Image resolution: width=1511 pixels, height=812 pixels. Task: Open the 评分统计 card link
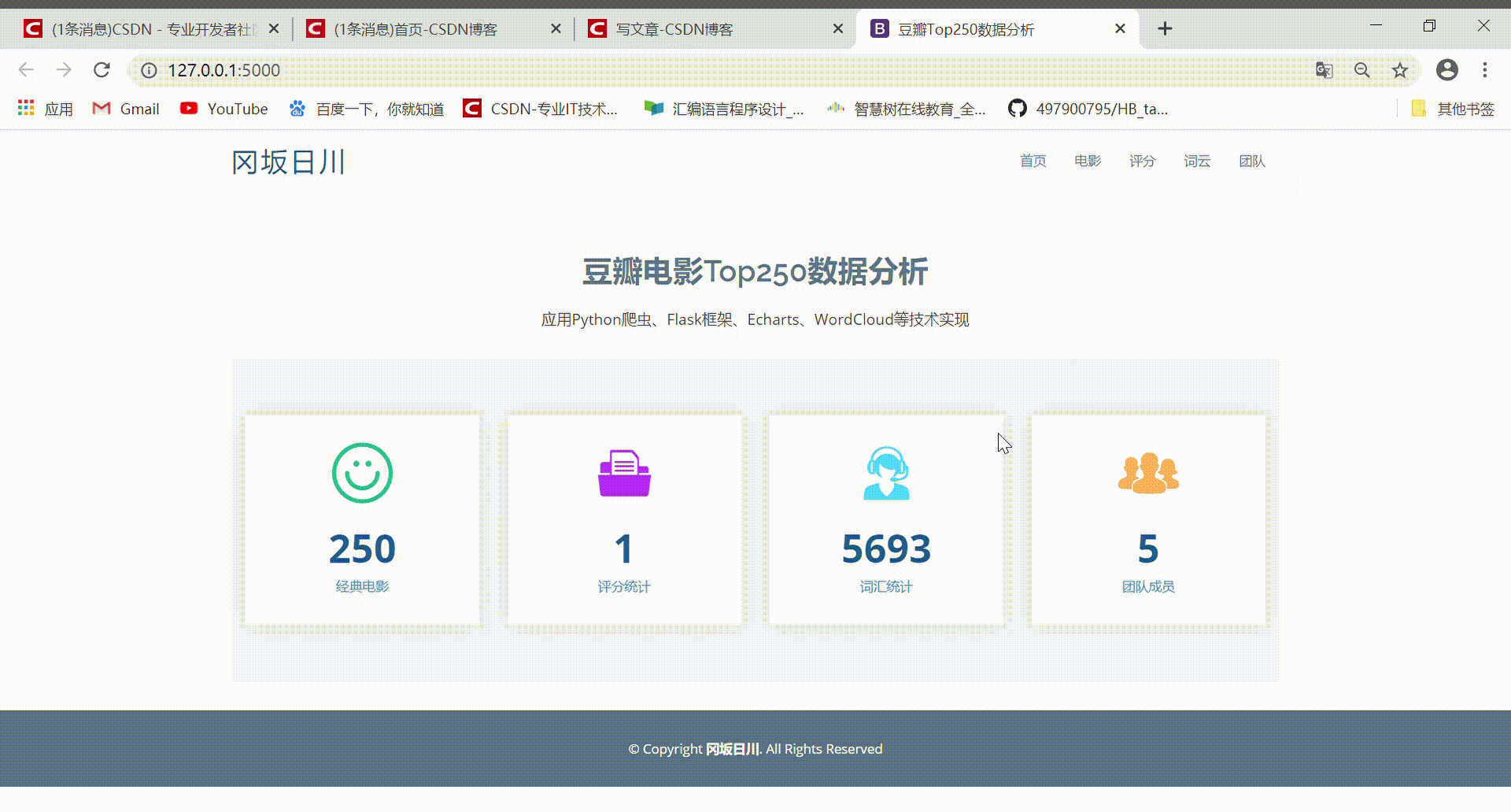(x=624, y=586)
